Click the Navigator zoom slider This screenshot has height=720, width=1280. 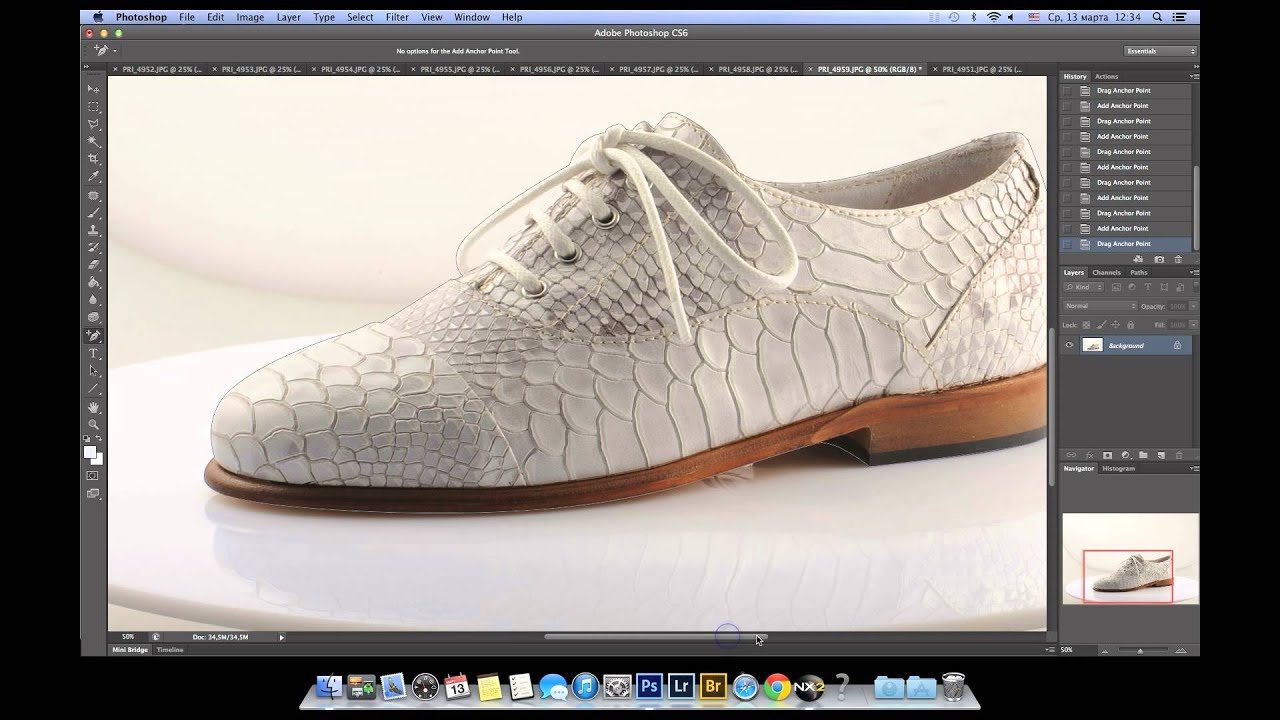pyautogui.click(x=1139, y=650)
